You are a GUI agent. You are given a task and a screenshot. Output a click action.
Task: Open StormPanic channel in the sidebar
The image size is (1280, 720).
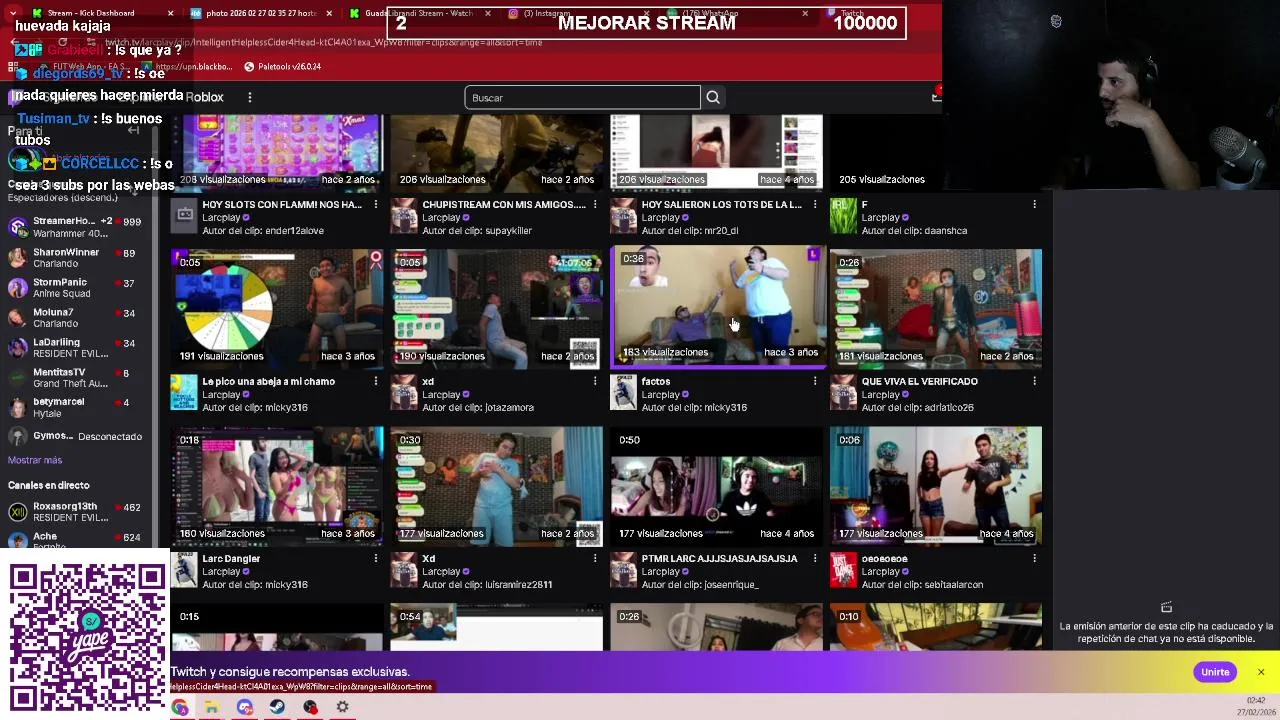(x=75, y=288)
